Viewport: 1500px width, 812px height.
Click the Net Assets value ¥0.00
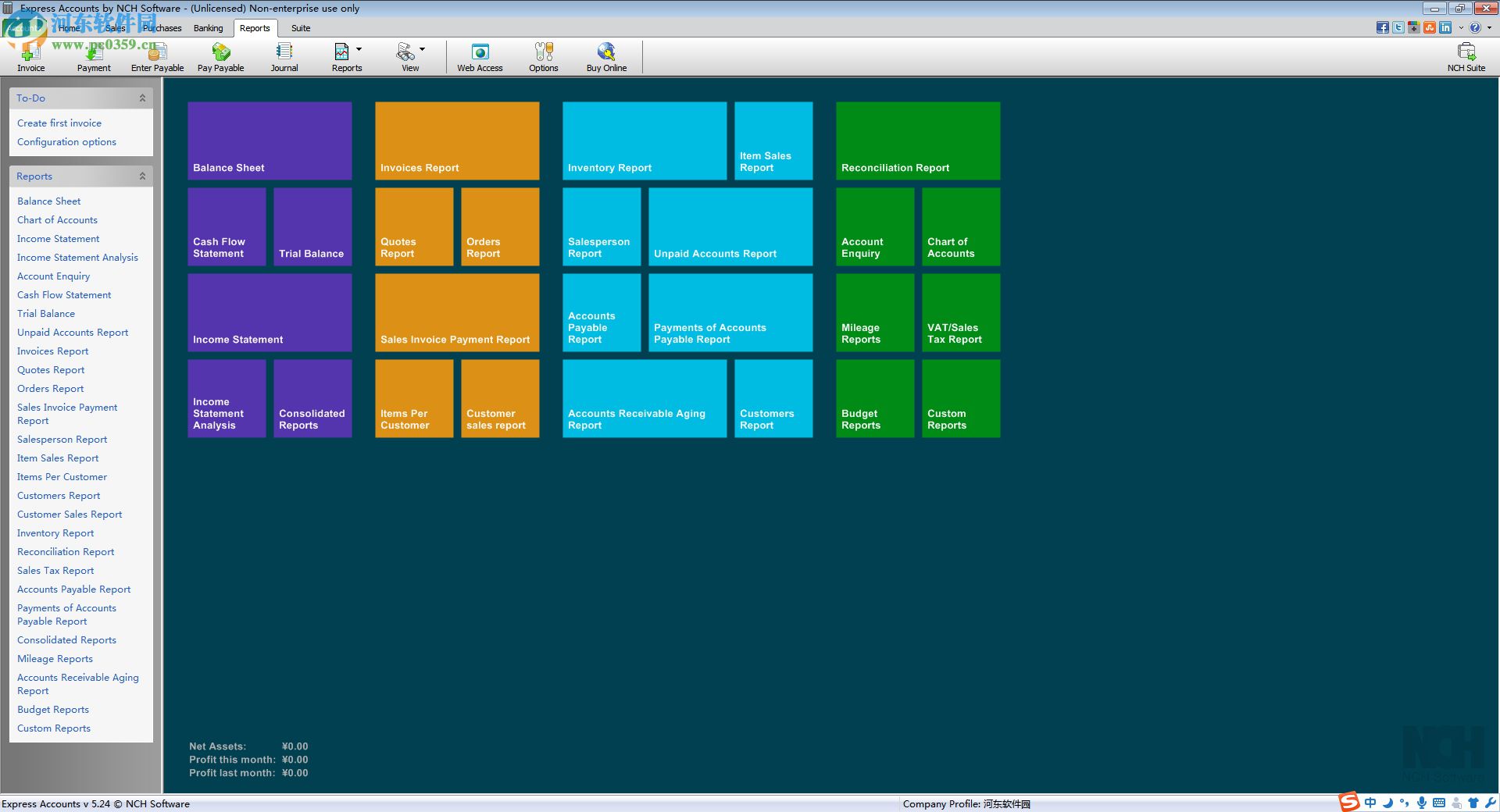(295, 746)
